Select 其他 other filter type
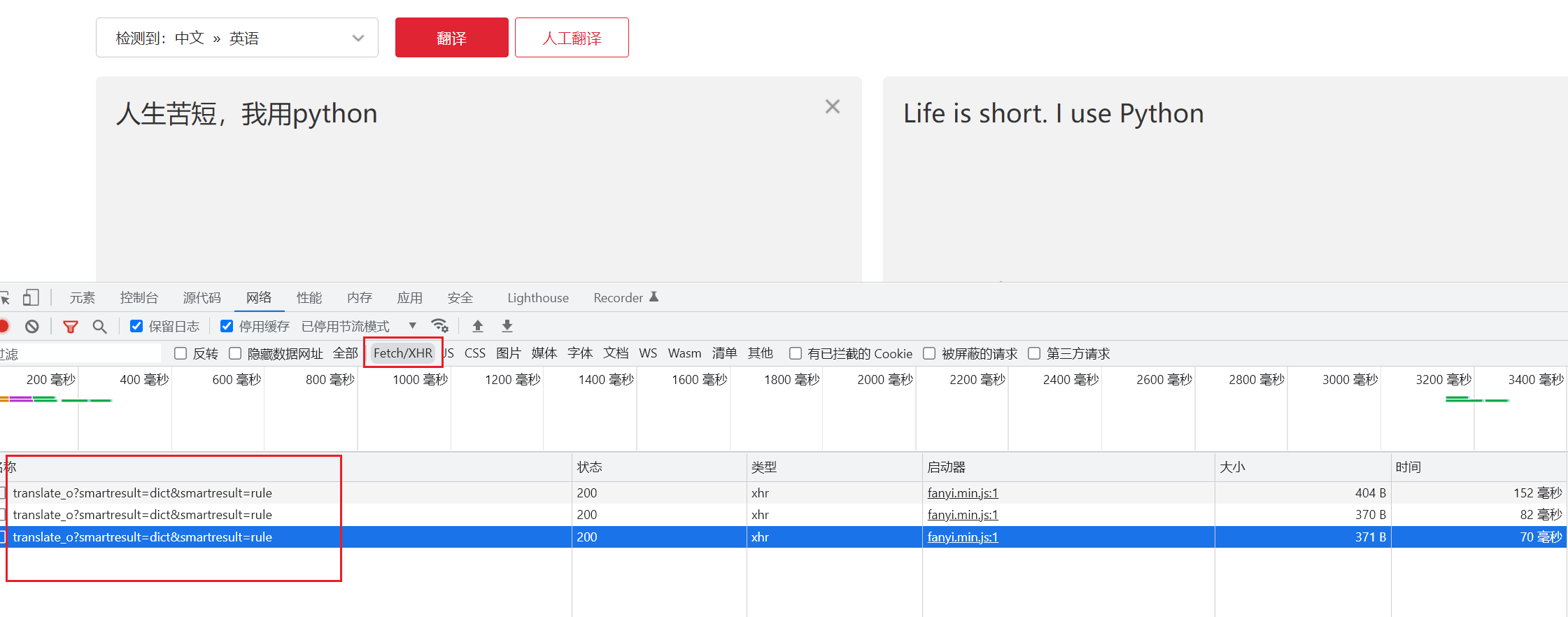 (x=761, y=353)
